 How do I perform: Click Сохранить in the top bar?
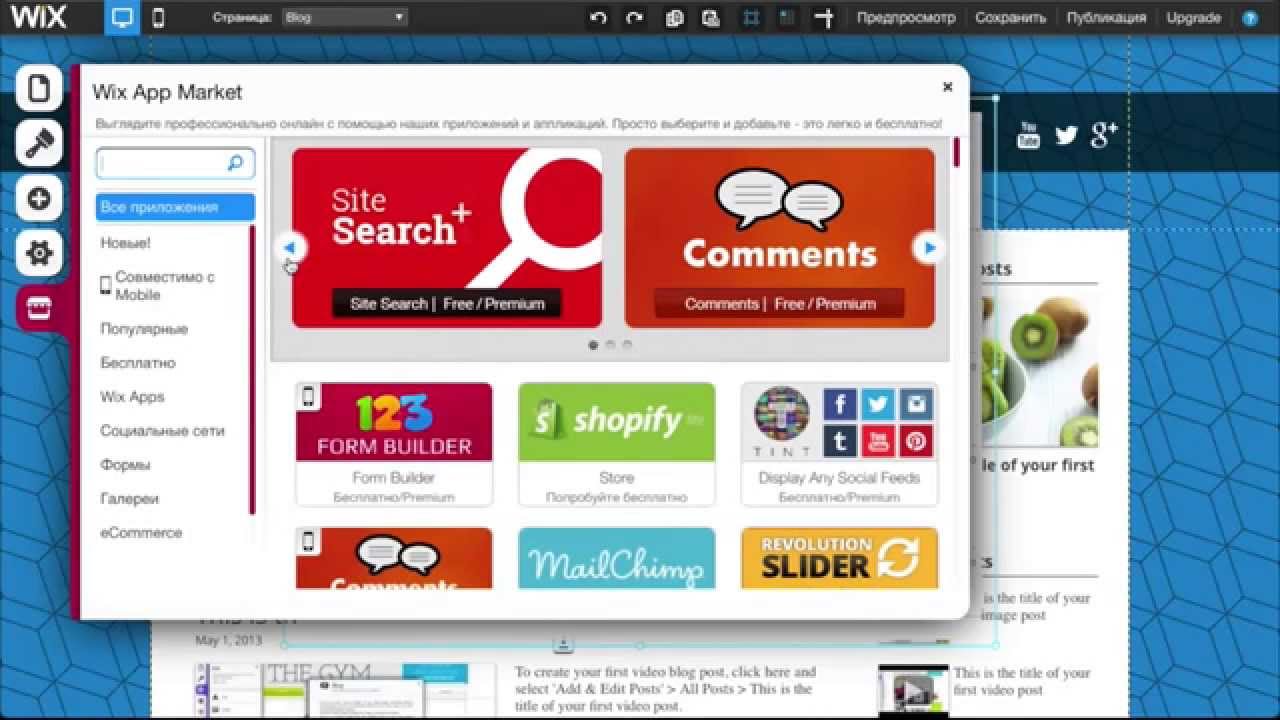1011,18
